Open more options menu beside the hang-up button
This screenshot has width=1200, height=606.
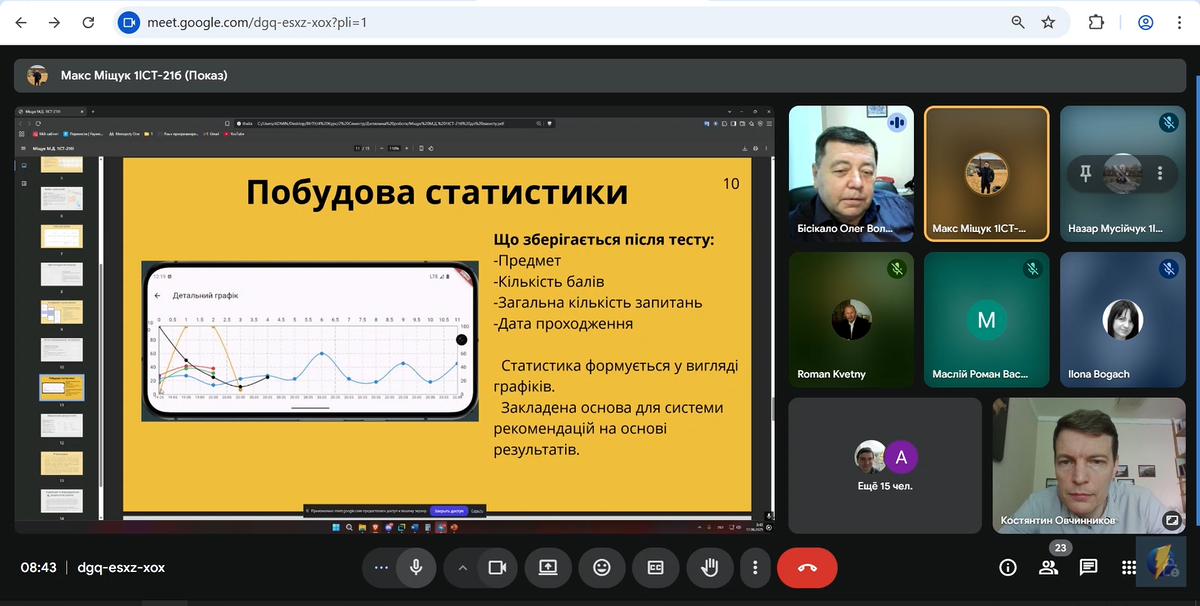tap(755, 567)
